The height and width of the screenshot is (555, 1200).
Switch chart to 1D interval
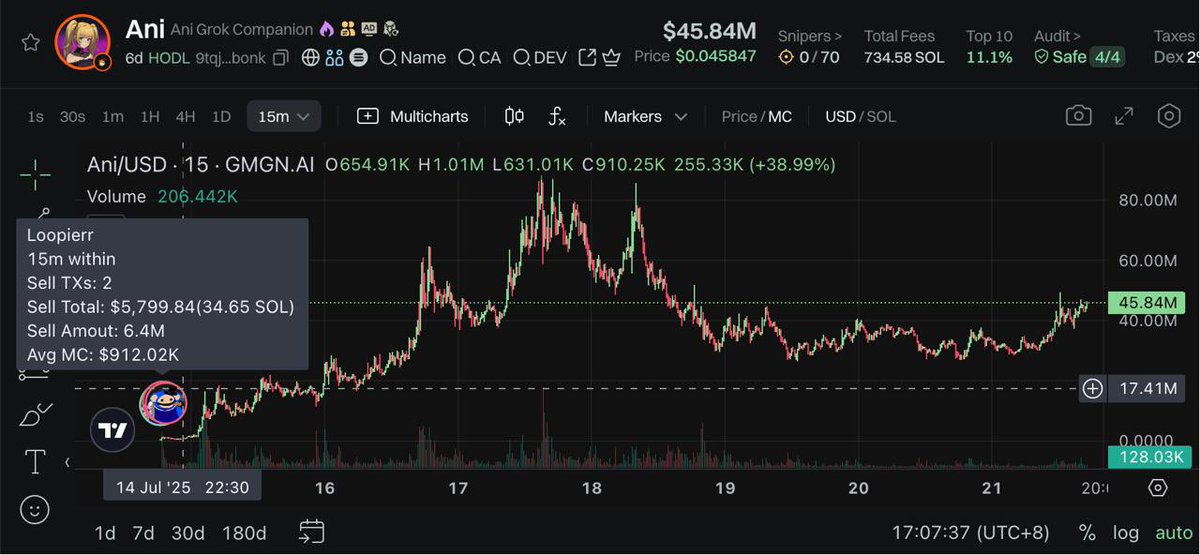pos(221,117)
